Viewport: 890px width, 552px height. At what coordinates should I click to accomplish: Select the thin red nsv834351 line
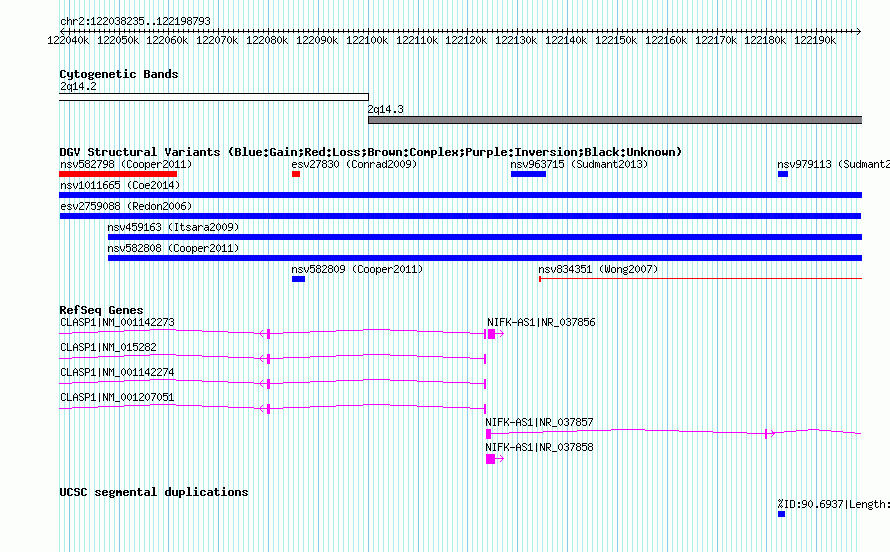click(x=700, y=279)
